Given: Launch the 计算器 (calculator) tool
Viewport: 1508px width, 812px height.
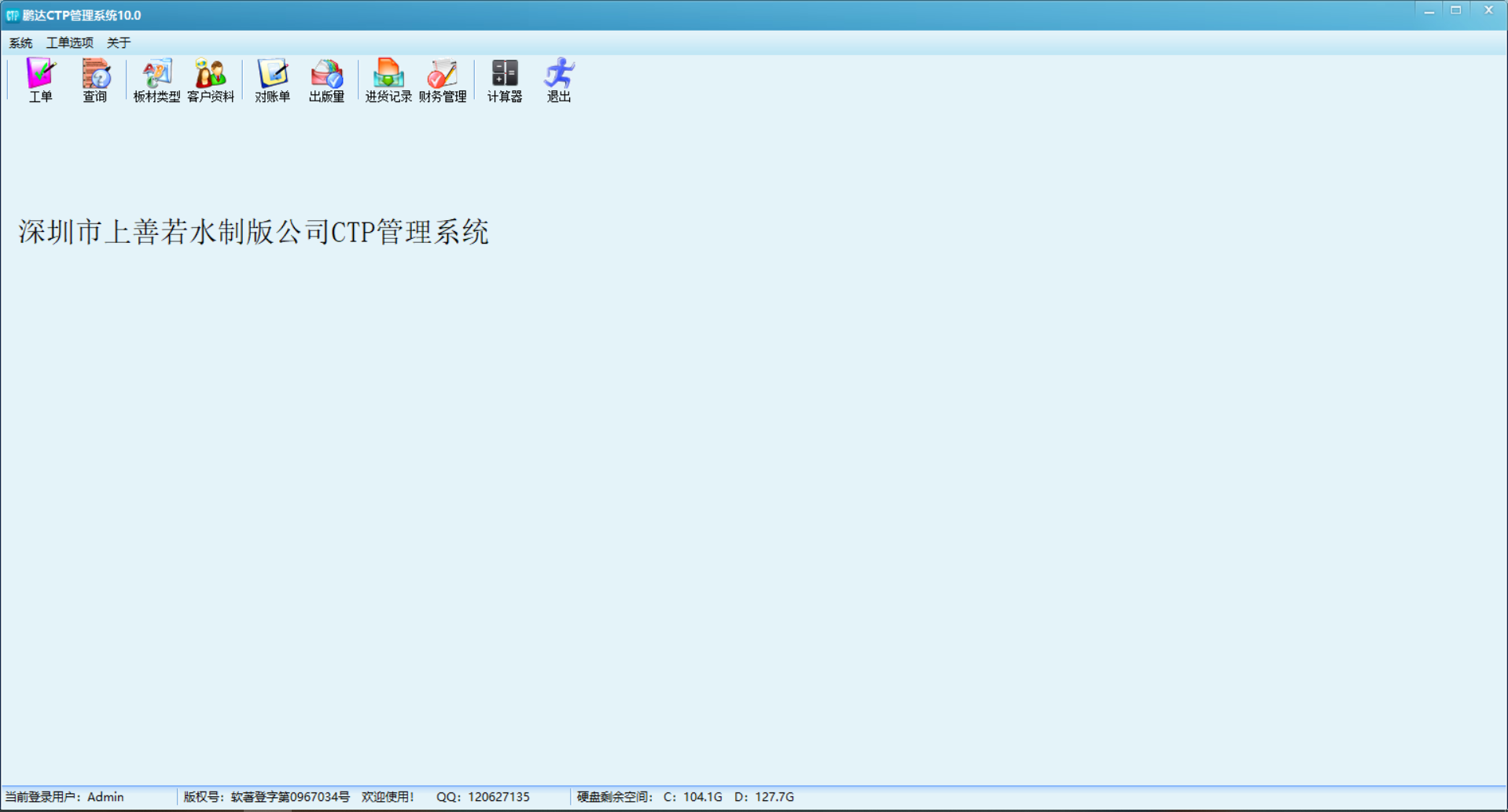Looking at the screenshot, I should (504, 80).
